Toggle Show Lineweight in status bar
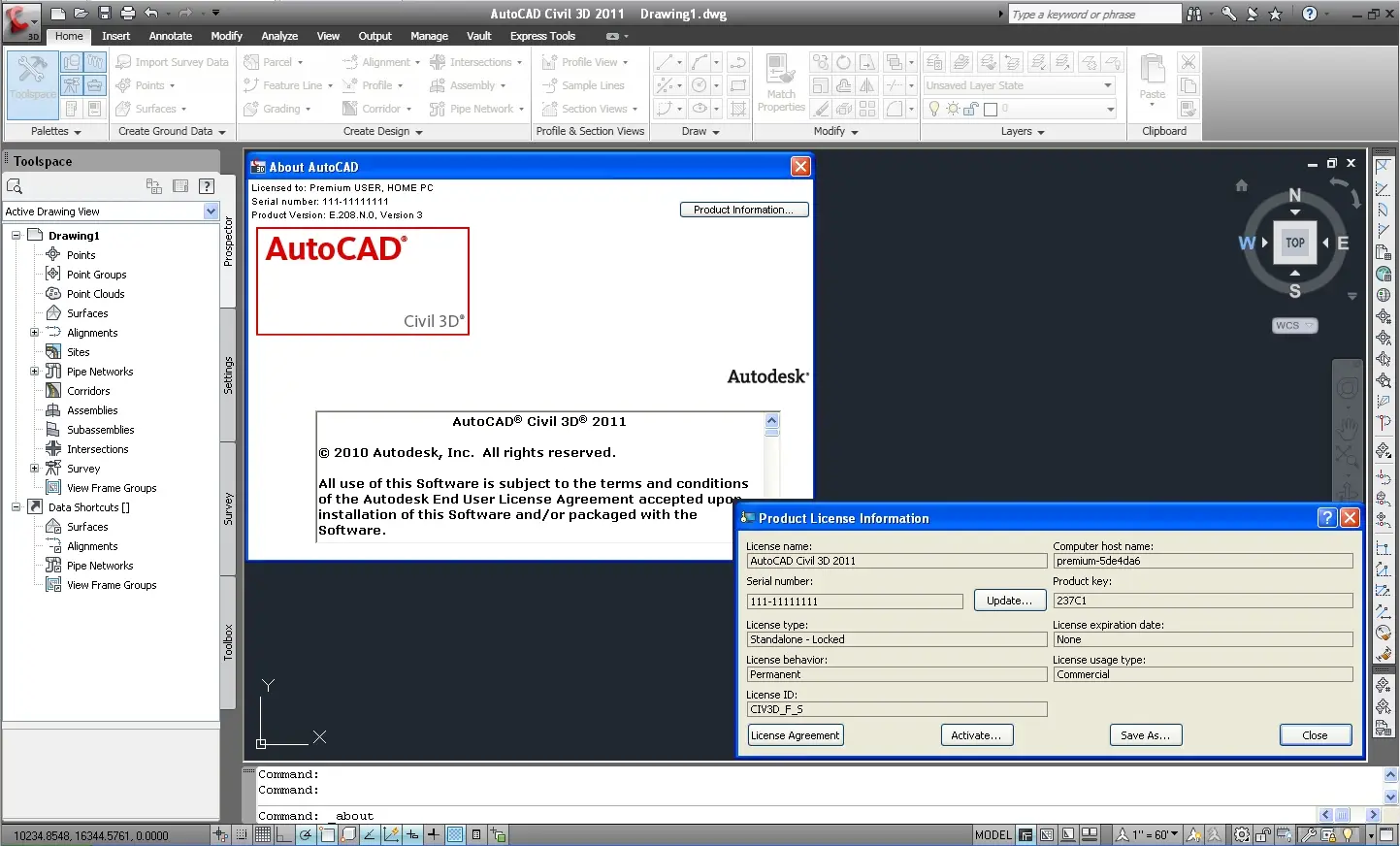Screen dimensions: 1400x846 pos(434,834)
